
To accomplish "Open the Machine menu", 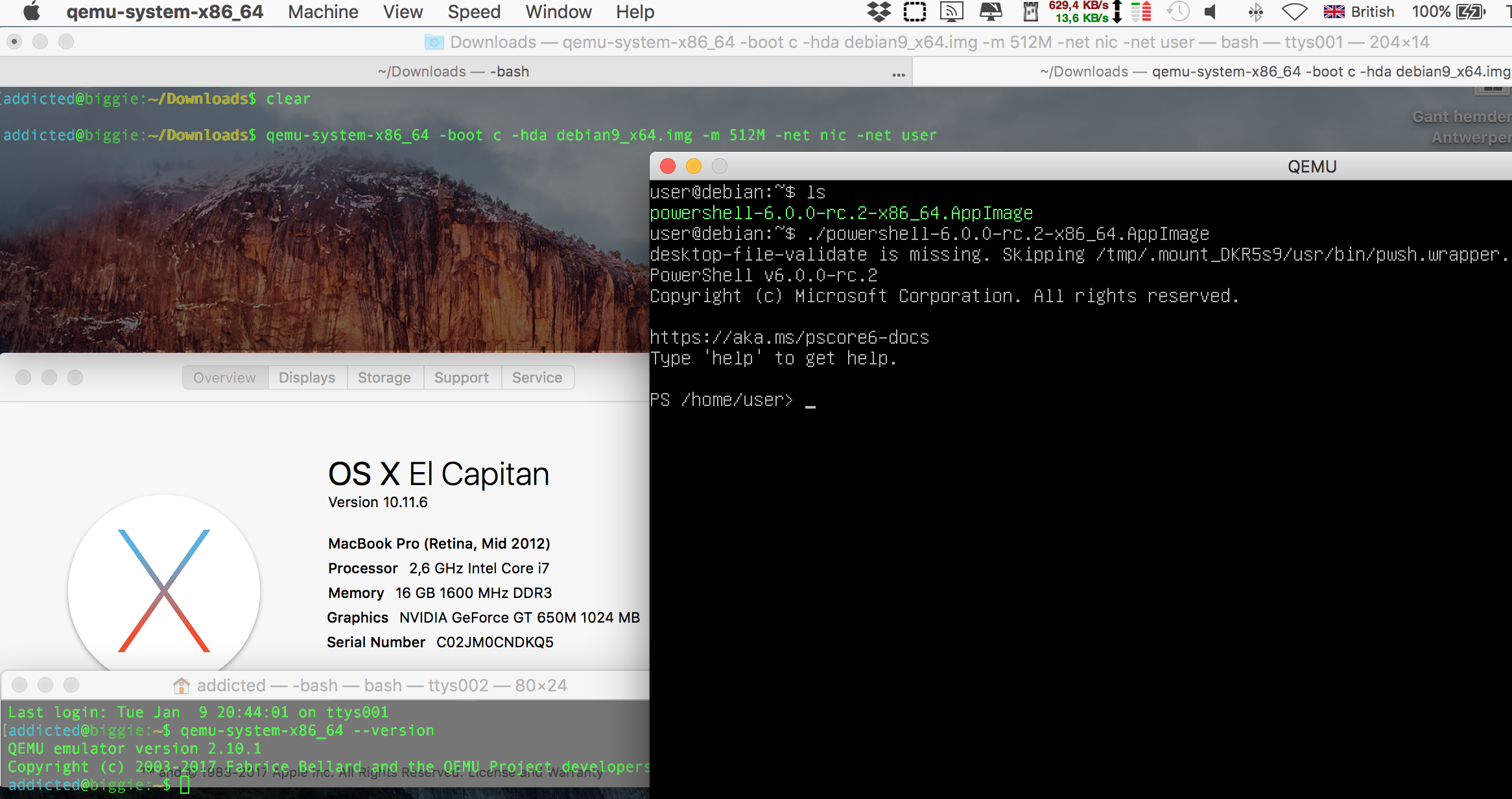I will (x=323, y=12).
